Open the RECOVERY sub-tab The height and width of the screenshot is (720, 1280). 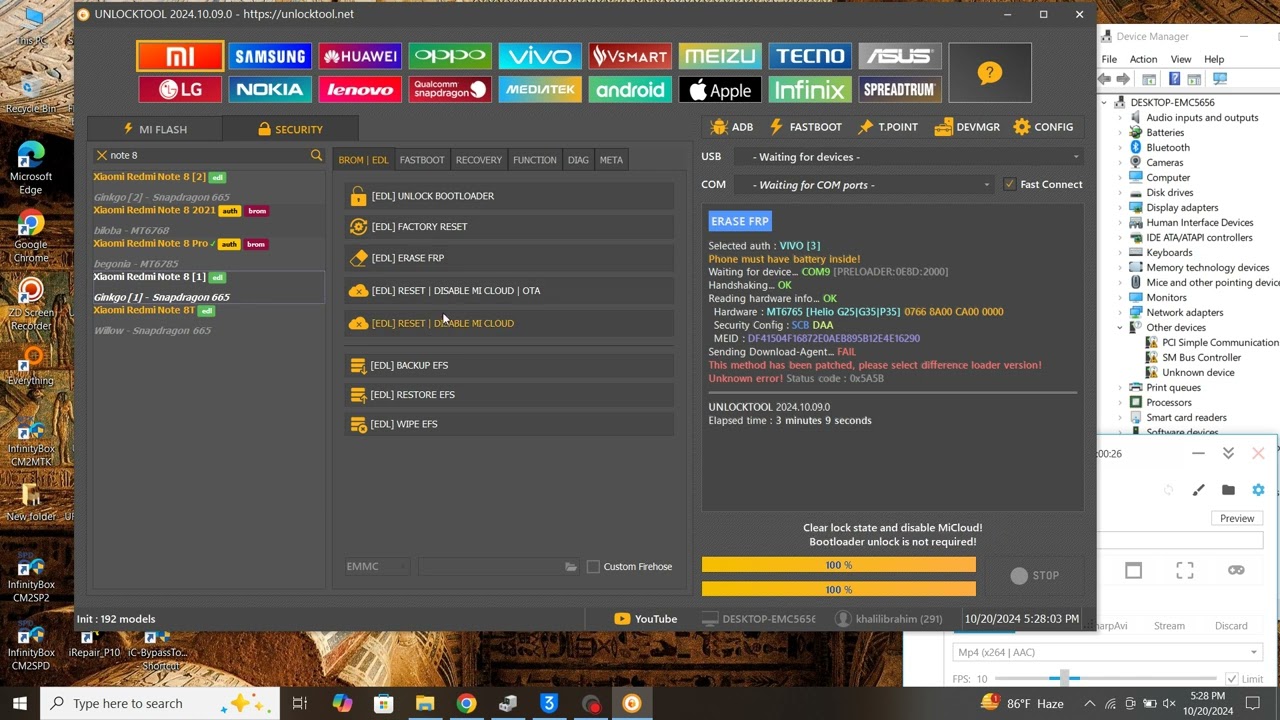tap(479, 160)
